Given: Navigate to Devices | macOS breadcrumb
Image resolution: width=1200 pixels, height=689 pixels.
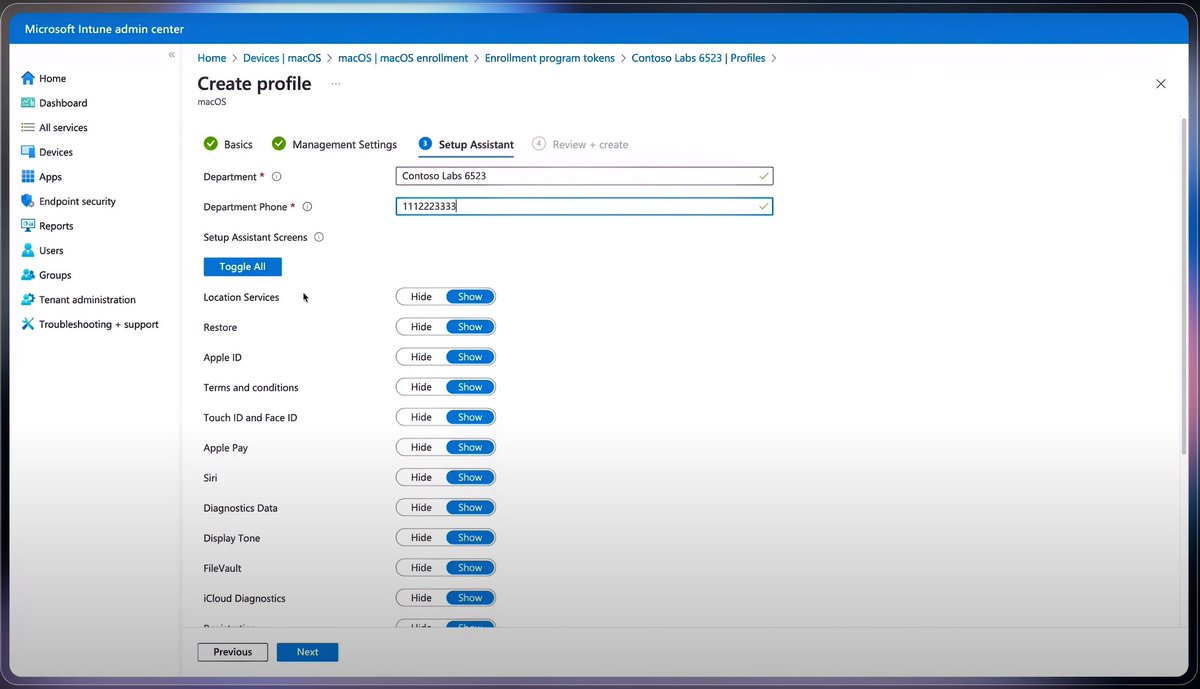Looking at the screenshot, I should tap(283, 58).
